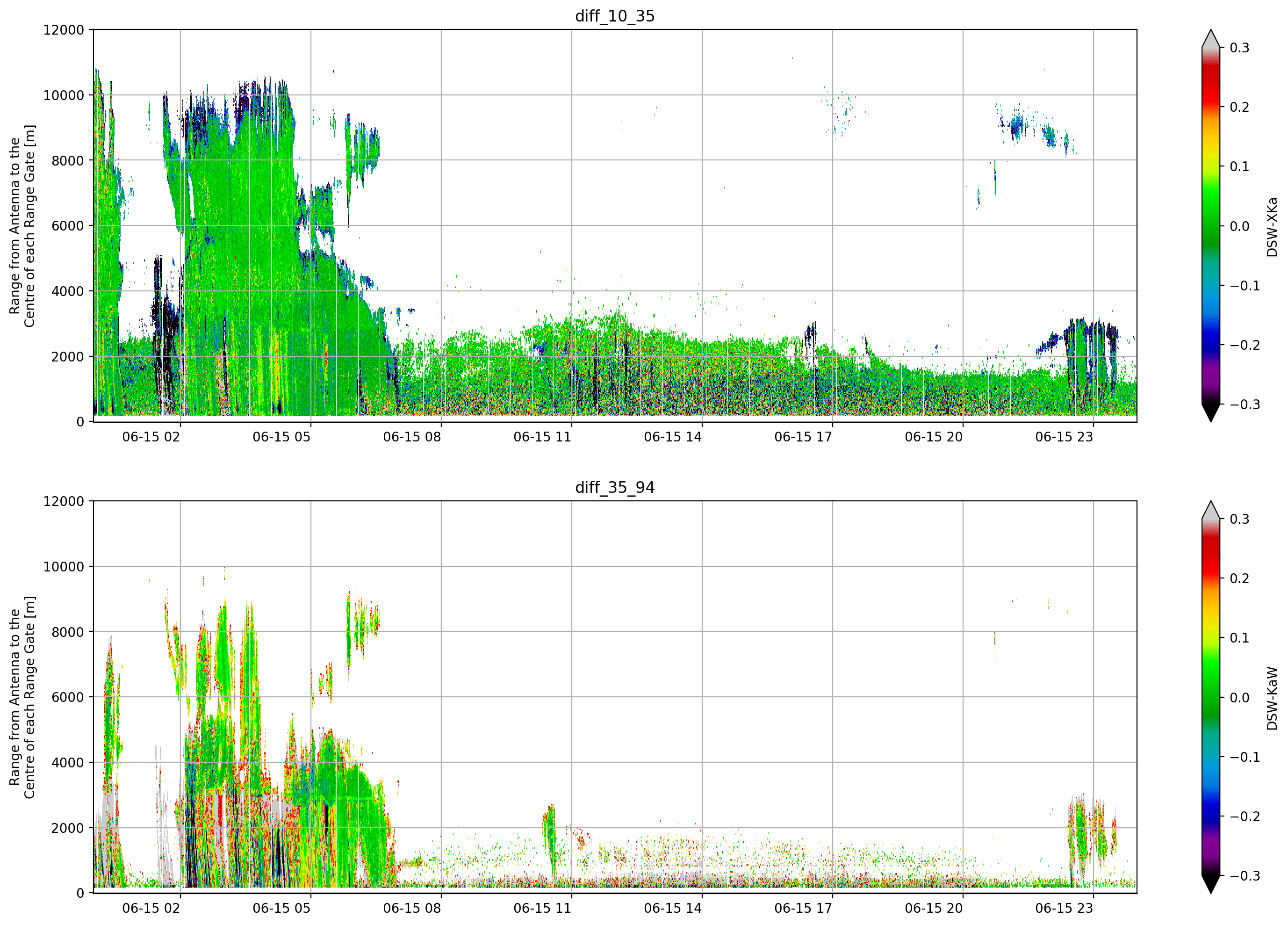Click the −0.2 tick on DSW-XKa colorbar
Image resolution: width=1288 pixels, height=925 pixels.
click(1245, 346)
